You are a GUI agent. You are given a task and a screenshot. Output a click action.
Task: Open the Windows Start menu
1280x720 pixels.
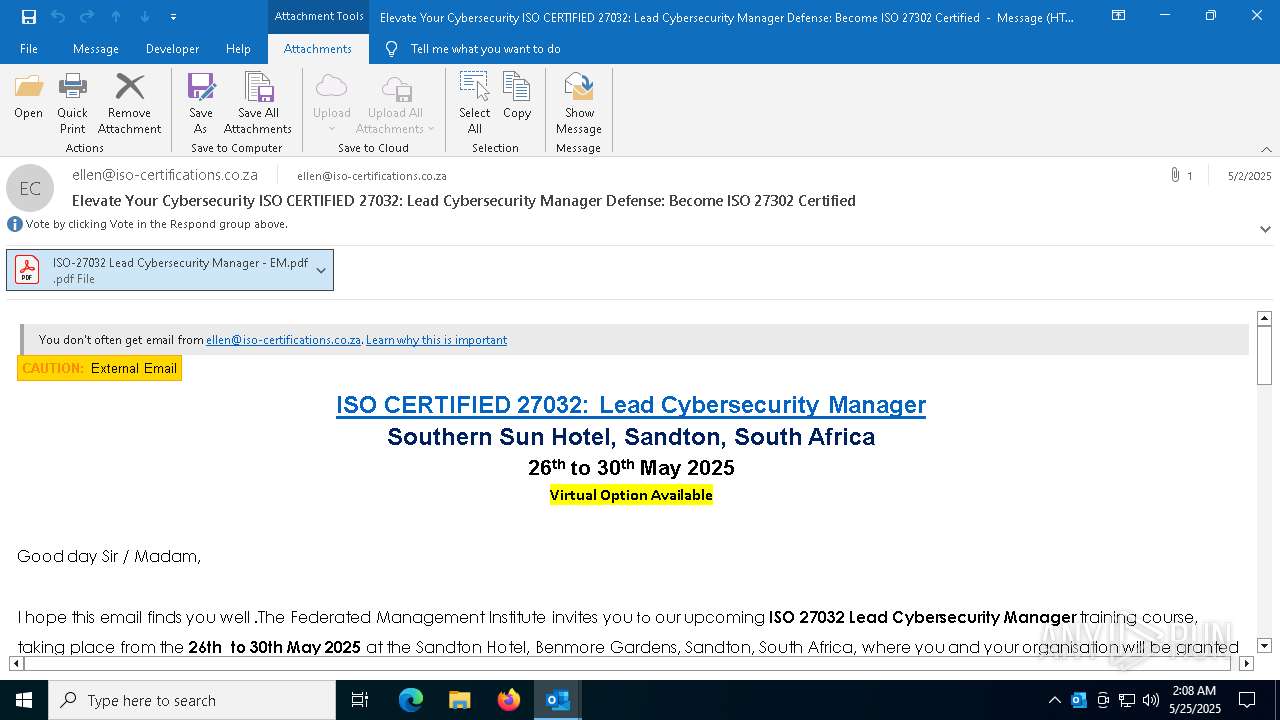pos(24,700)
